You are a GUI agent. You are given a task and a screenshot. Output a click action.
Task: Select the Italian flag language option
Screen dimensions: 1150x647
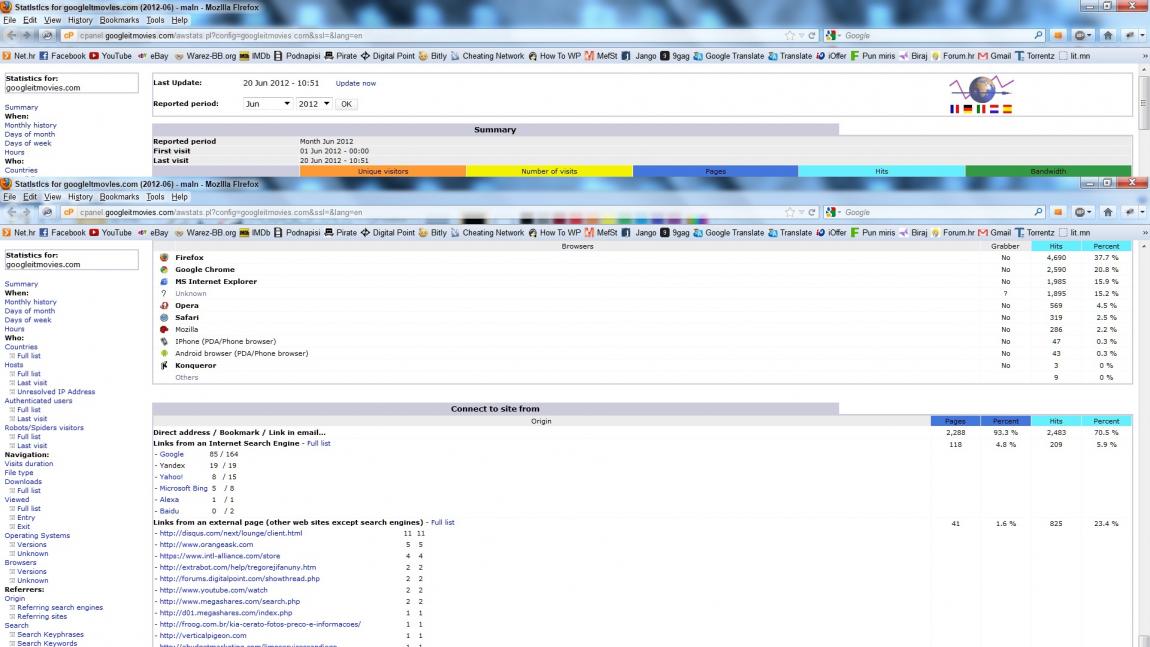tap(981, 109)
